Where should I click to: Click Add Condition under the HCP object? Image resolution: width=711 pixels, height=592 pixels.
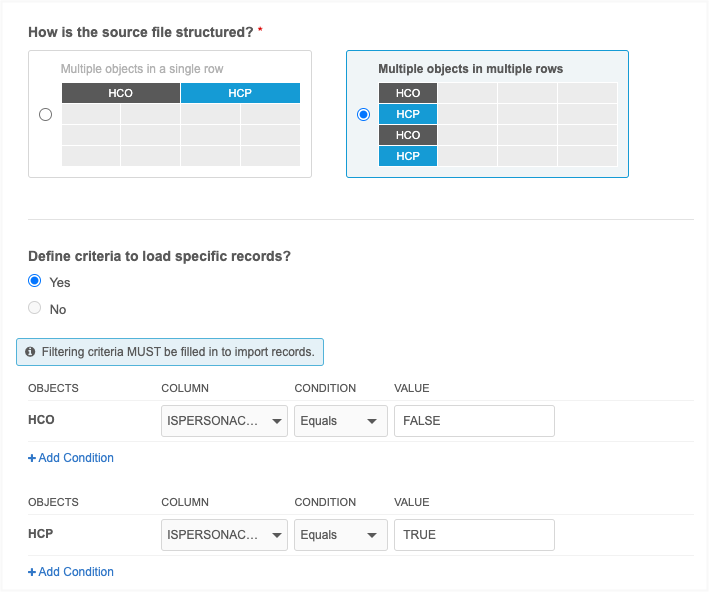tap(71, 572)
